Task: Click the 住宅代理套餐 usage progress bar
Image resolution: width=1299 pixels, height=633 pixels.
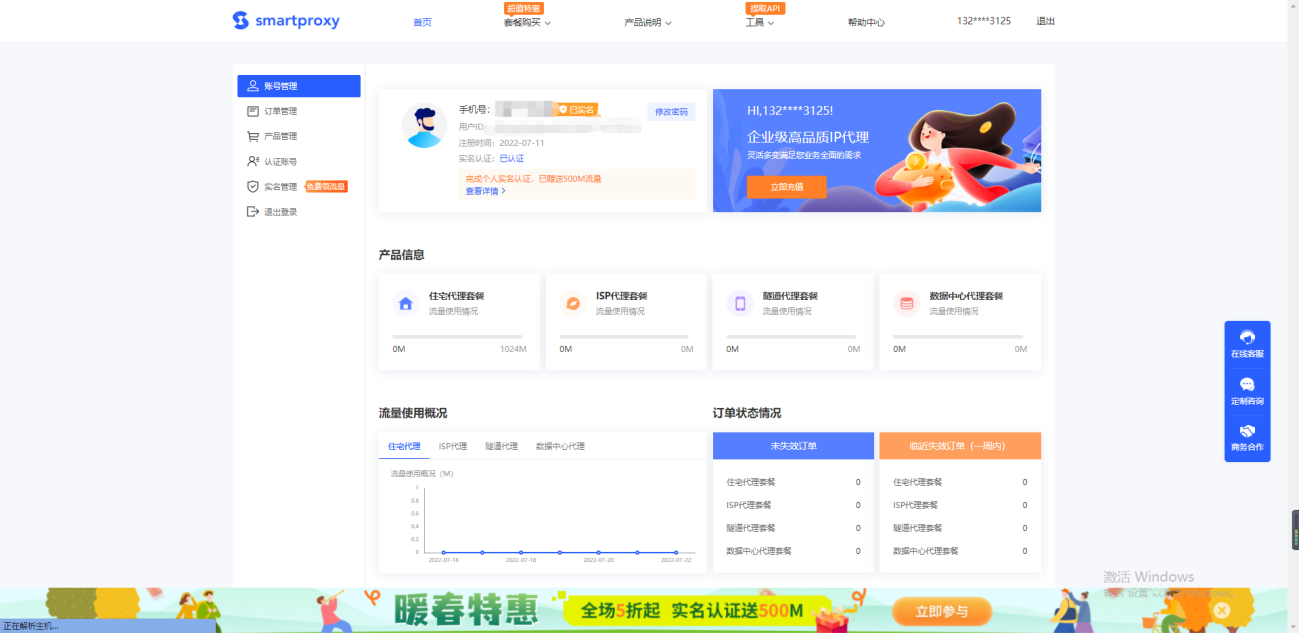Action: tap(457, 336)
